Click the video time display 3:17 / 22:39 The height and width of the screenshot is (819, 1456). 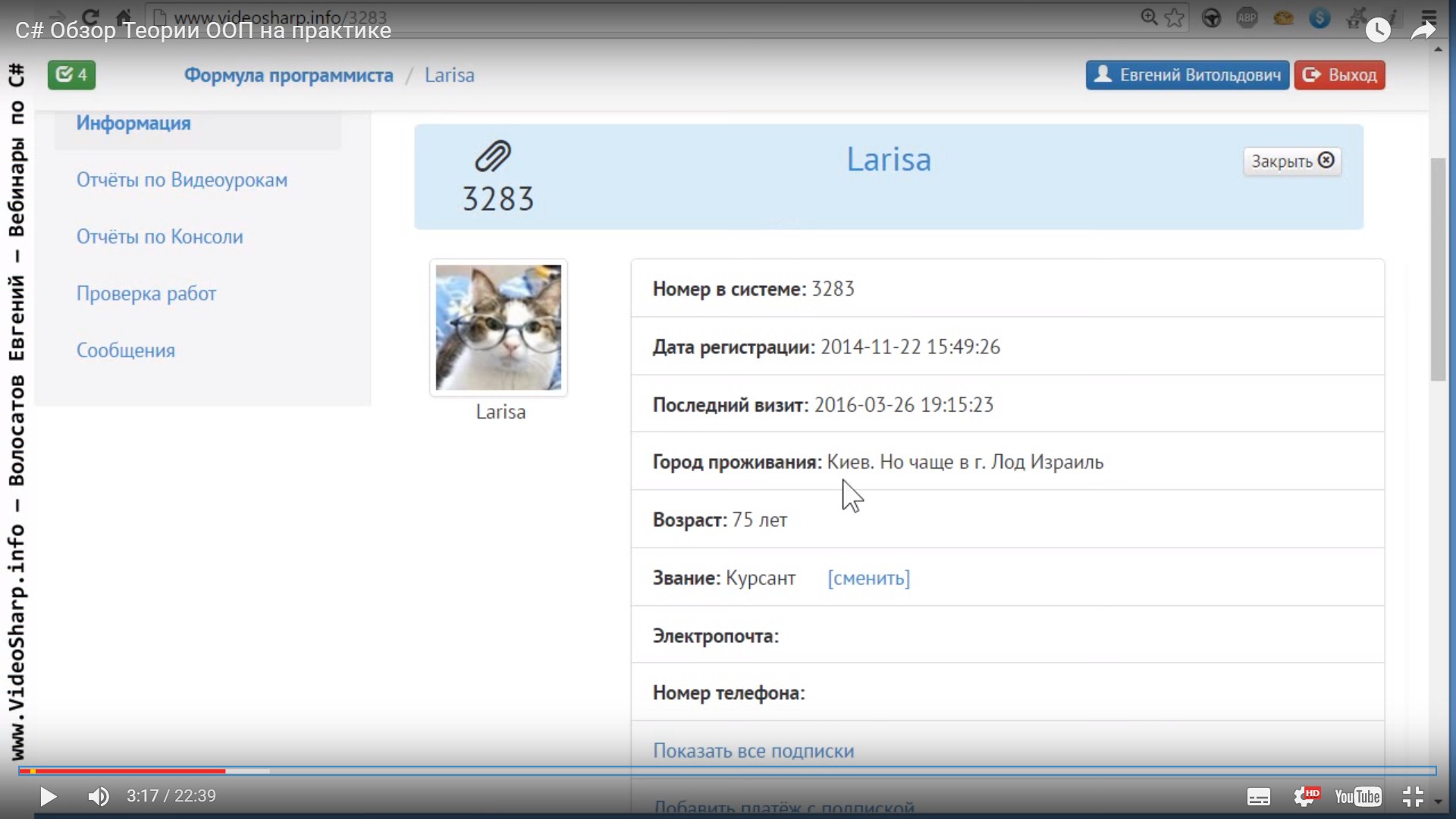(x=171, y=796)
